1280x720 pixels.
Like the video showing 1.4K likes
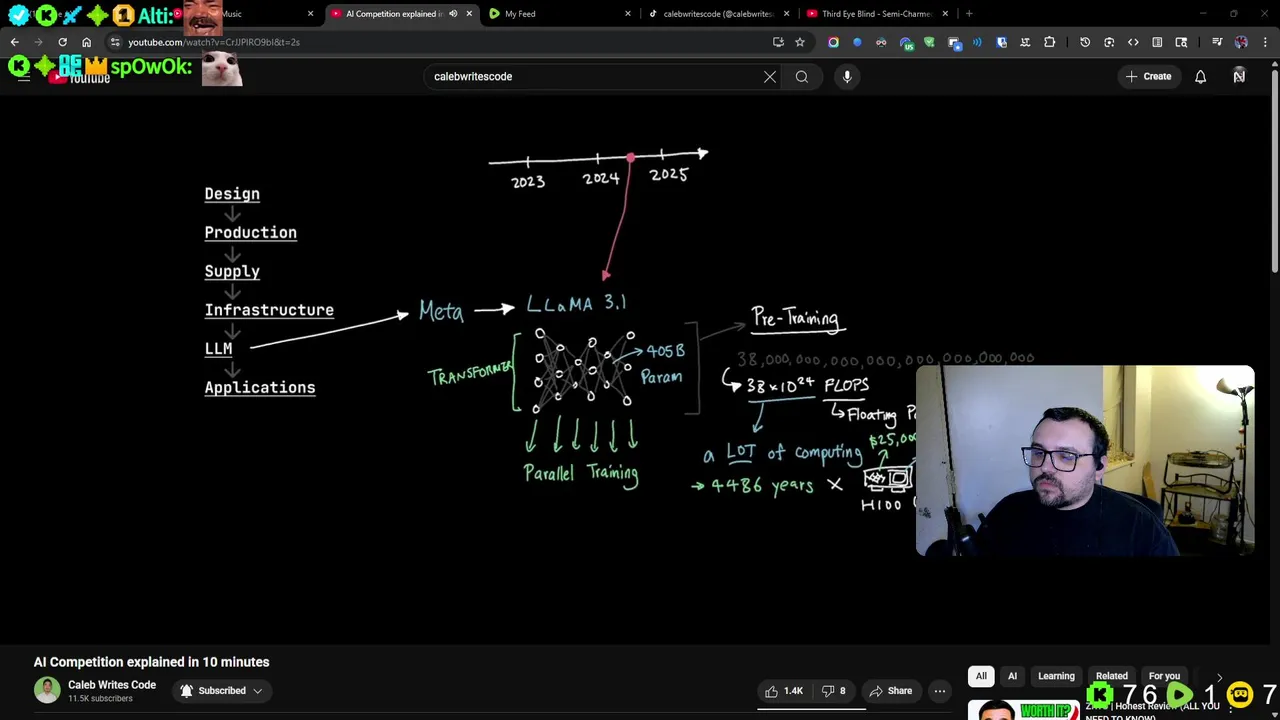tap(784, 691)
